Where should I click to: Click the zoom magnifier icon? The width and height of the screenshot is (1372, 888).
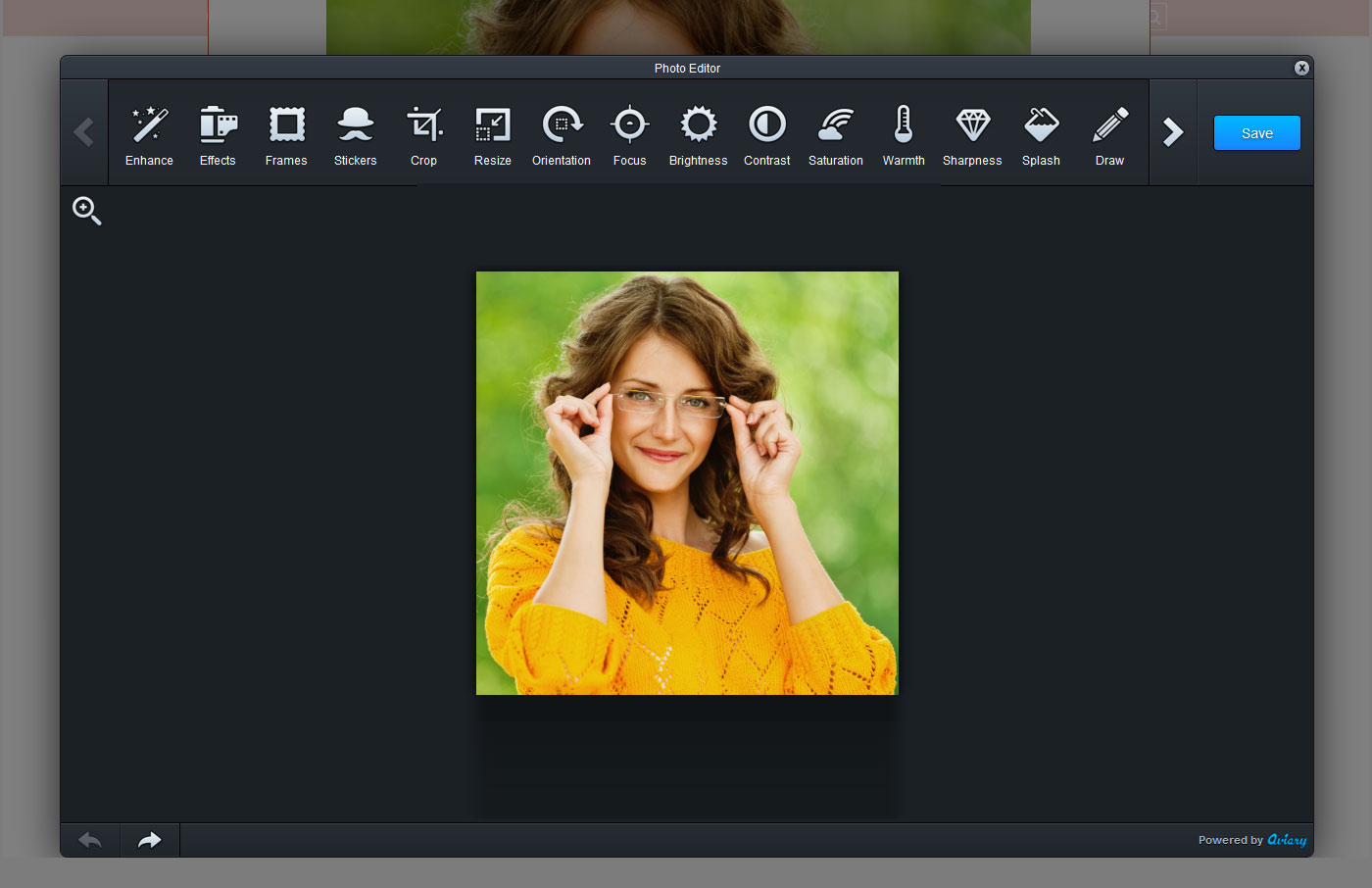point(86,211)
